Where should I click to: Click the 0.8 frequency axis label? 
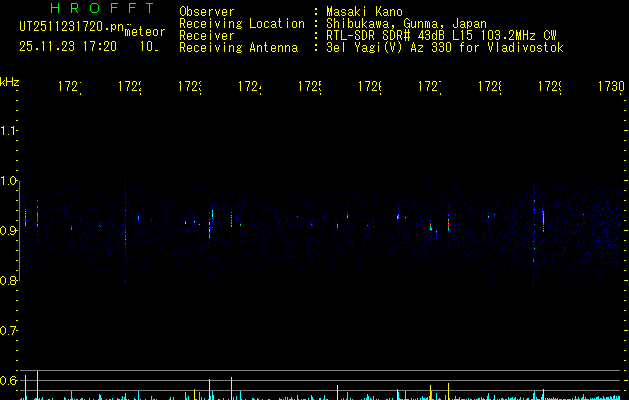pos(8,280)
